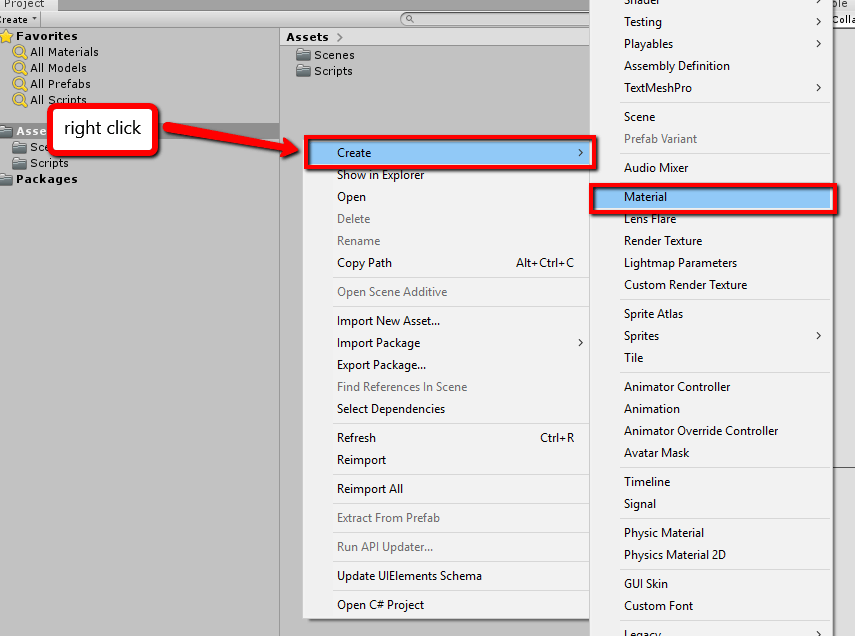Choose Reimport menu entry
This screenshot has height=636, width=855.
[x=361, y=460]
